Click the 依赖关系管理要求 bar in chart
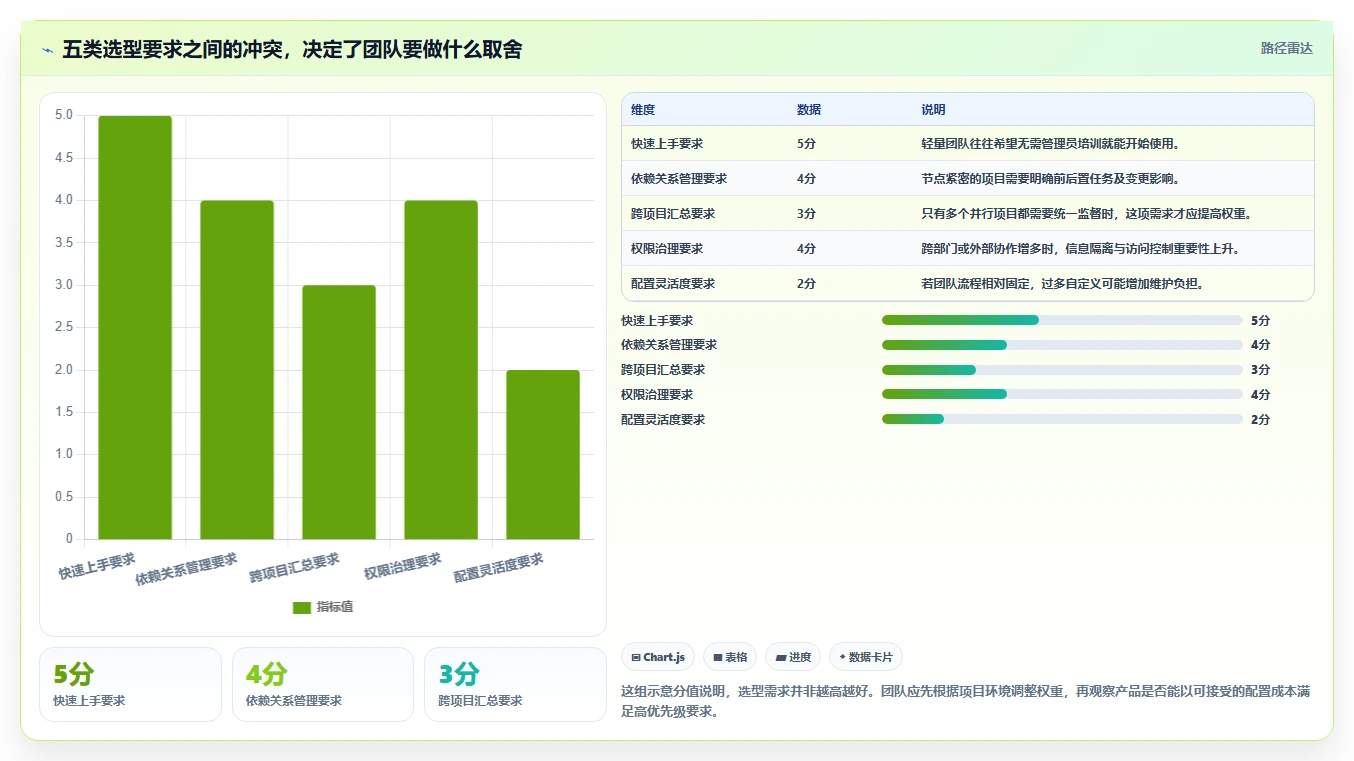Image resolution: width=1354 pixels, height=761 pixels. pos(237,370)
